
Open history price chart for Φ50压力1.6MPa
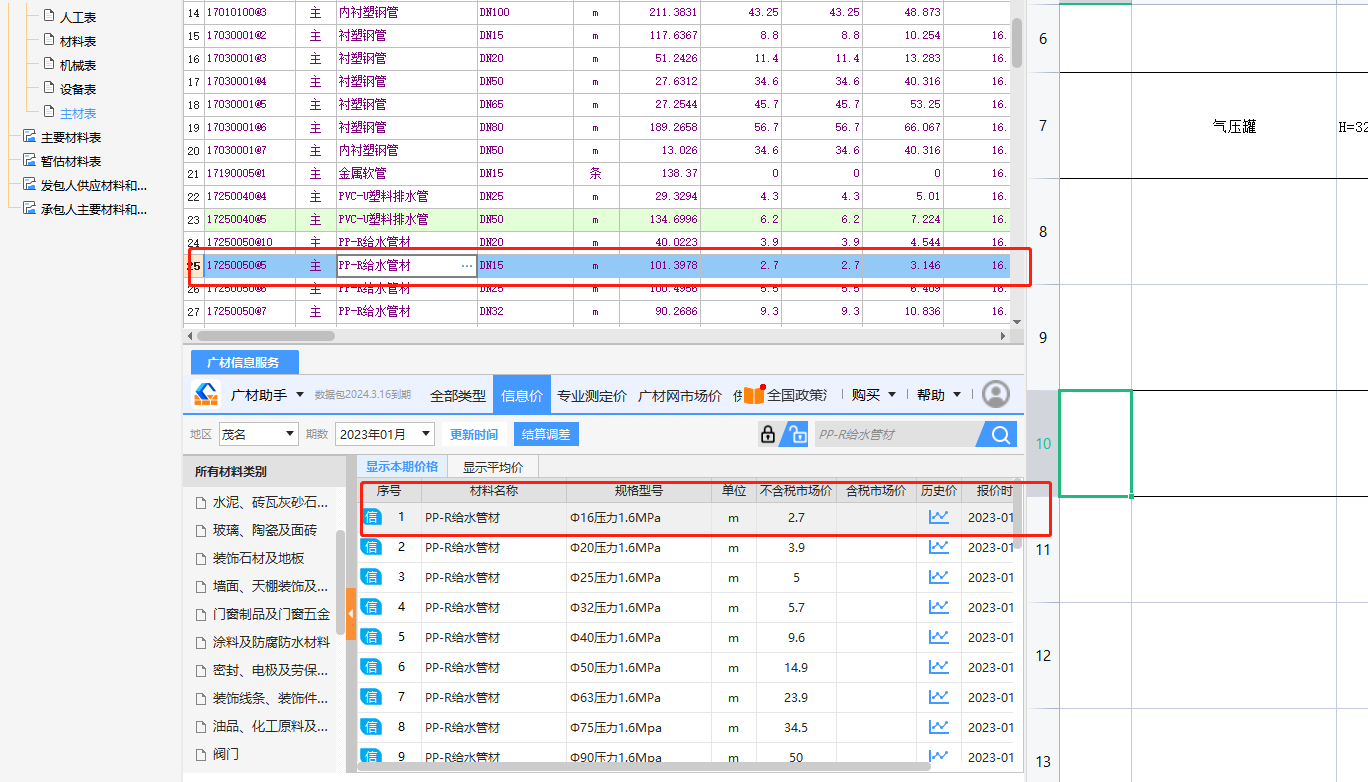939,667
